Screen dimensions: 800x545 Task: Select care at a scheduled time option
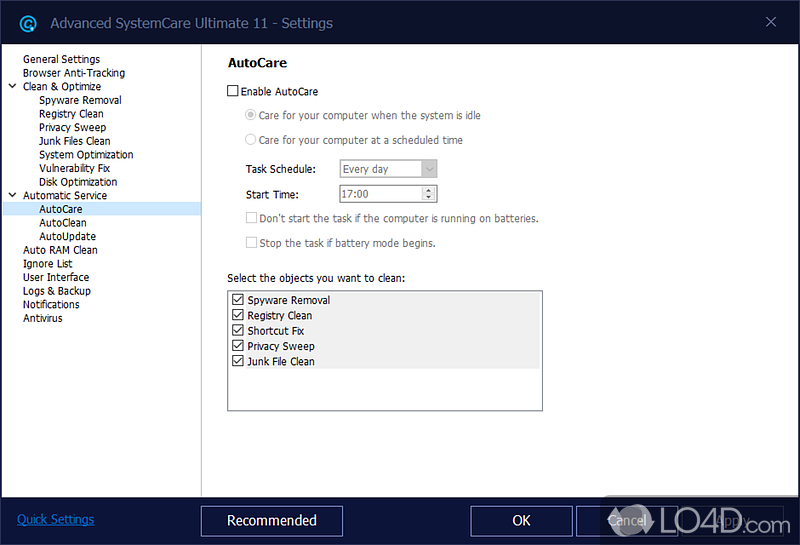pyautogui.click(x=251, y=139)
